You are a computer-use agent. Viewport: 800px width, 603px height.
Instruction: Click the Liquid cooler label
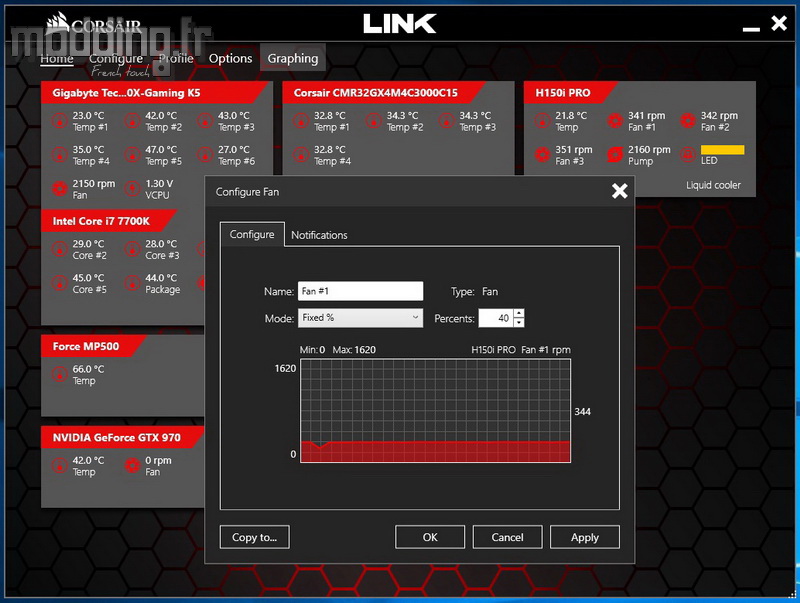(x=713, y=185)
